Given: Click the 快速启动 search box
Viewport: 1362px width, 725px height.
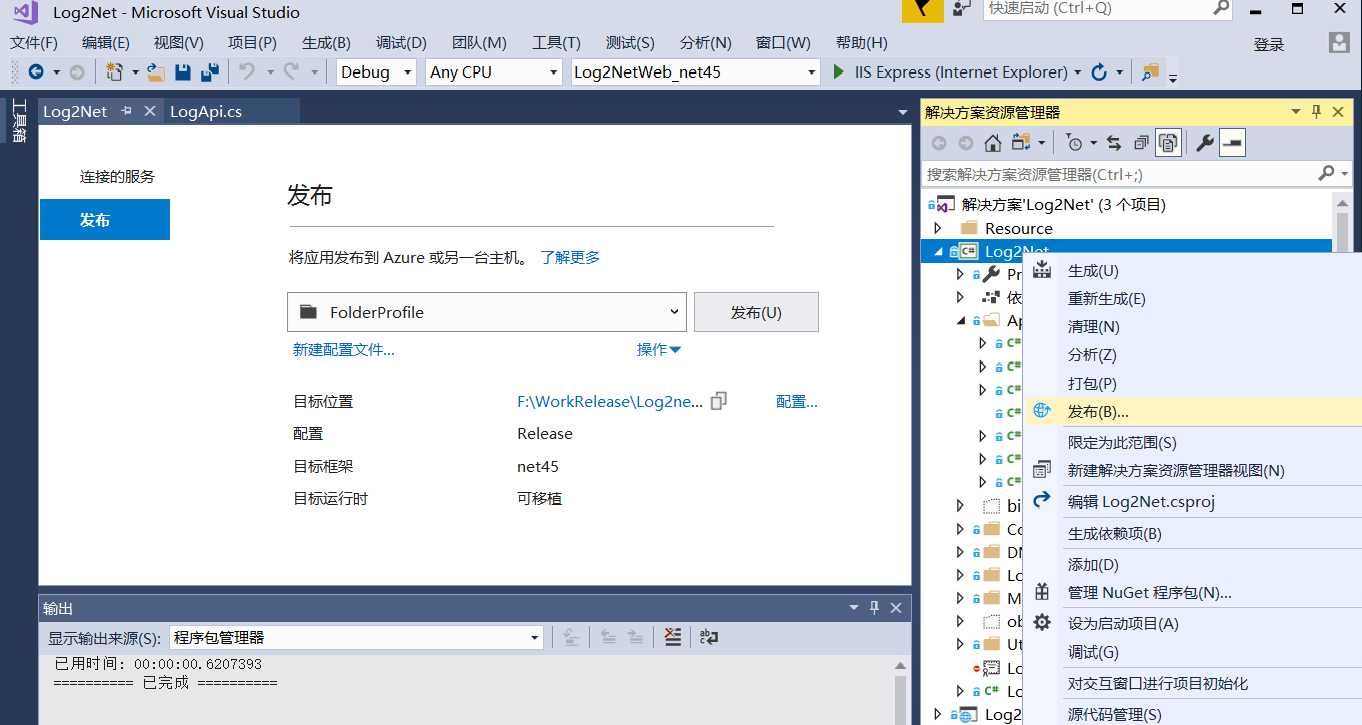Looking at the screenshot, I should (x=1108, y=9).
